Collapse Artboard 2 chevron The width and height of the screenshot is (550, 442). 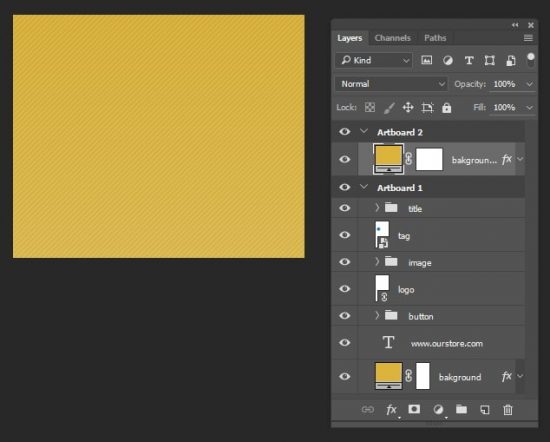(x=364, y=131)
